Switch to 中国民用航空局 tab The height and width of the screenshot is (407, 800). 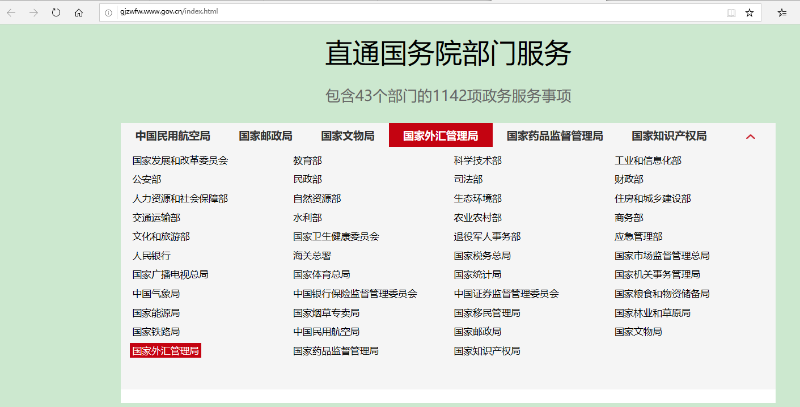click(173, 136)
